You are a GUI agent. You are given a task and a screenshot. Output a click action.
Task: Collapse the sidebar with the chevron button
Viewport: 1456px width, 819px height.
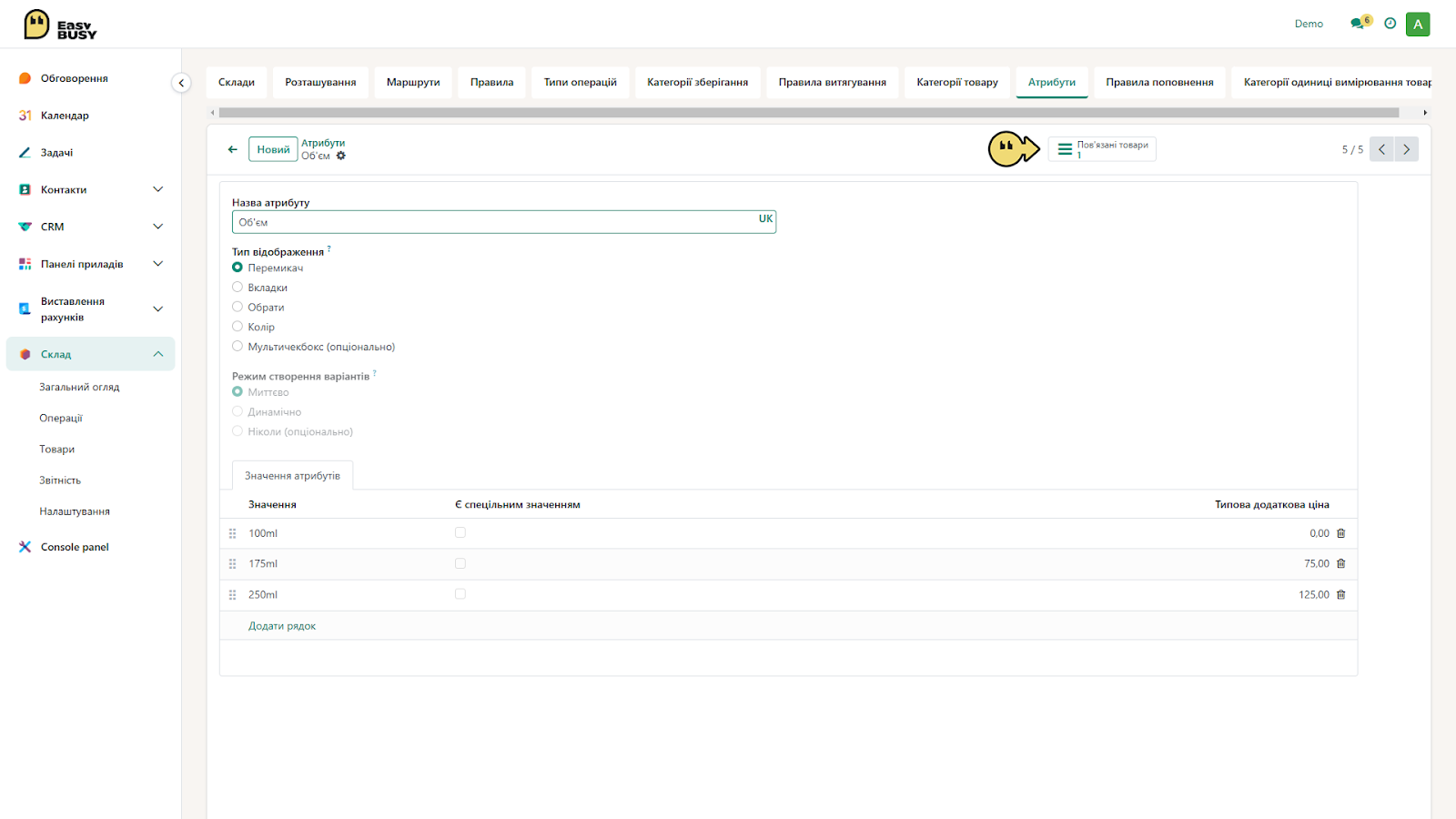181,83
